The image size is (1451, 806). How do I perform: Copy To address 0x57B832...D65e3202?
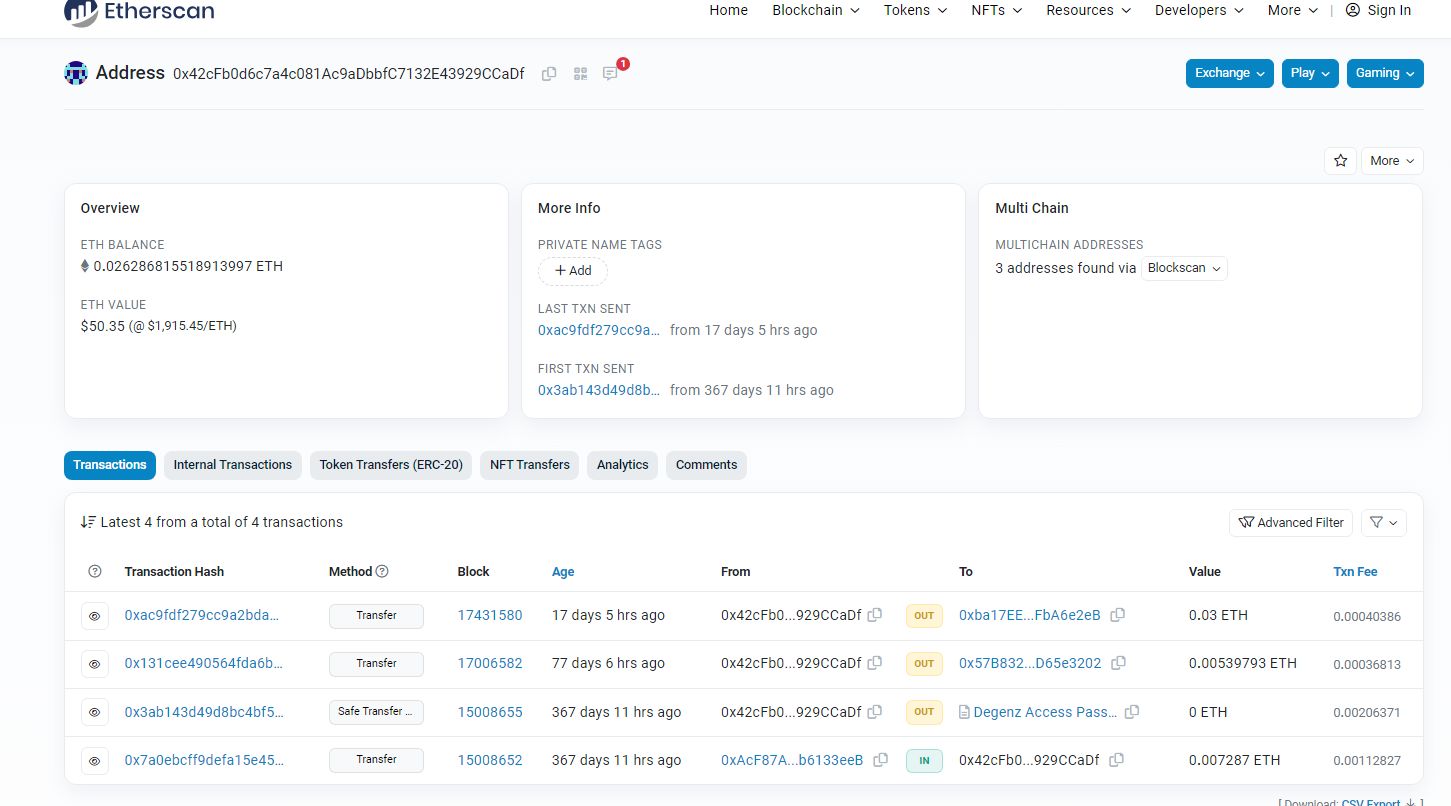point(1119,663)
